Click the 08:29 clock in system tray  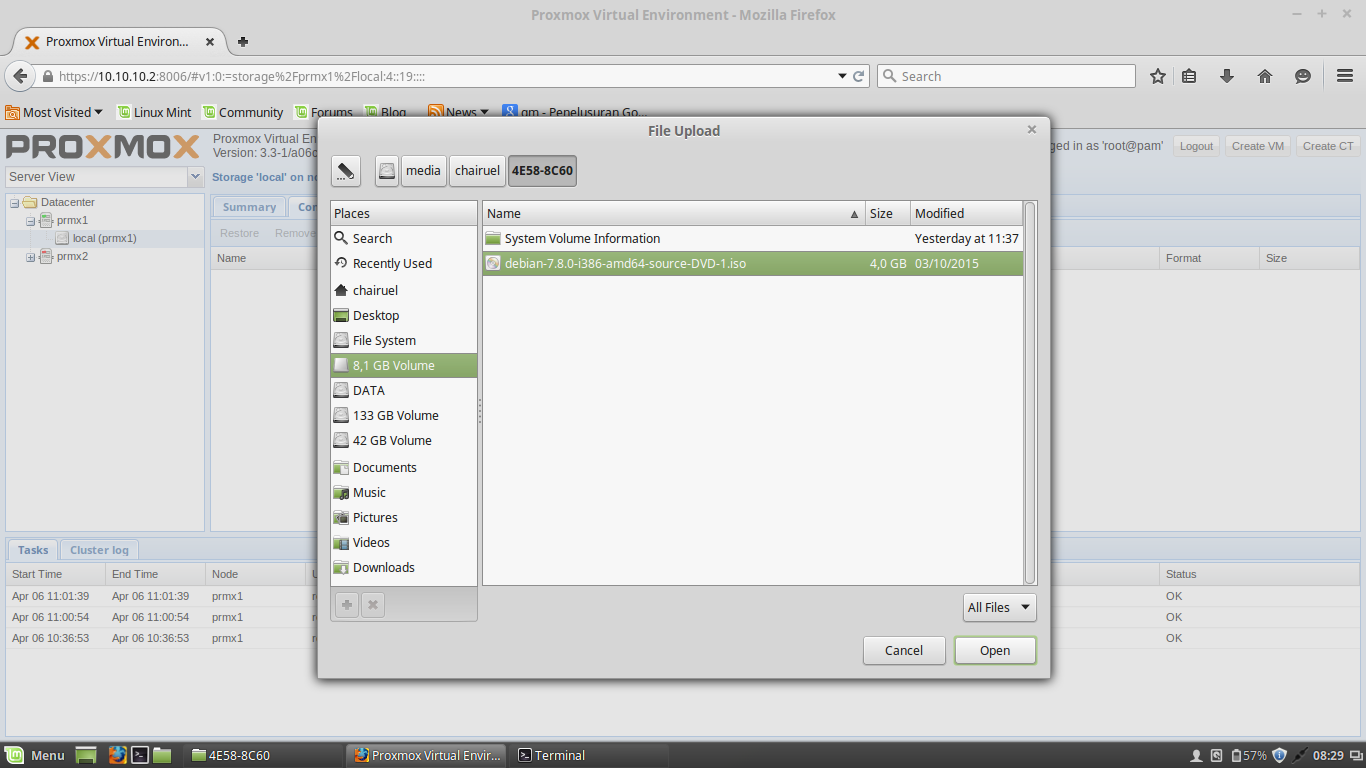coord(1329,755)
